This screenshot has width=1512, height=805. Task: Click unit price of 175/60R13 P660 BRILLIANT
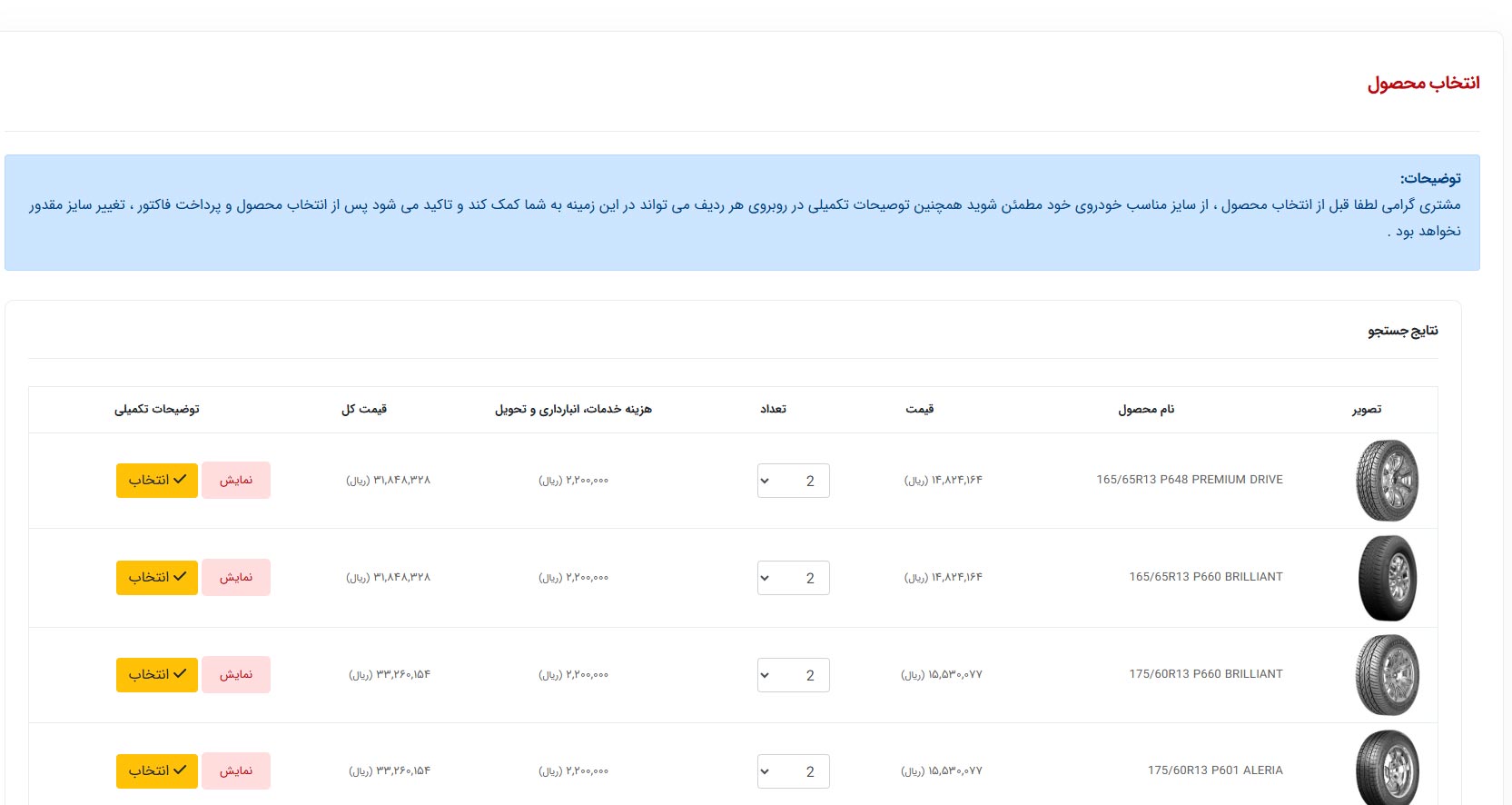pyautogui.click(x=942, y=674)
